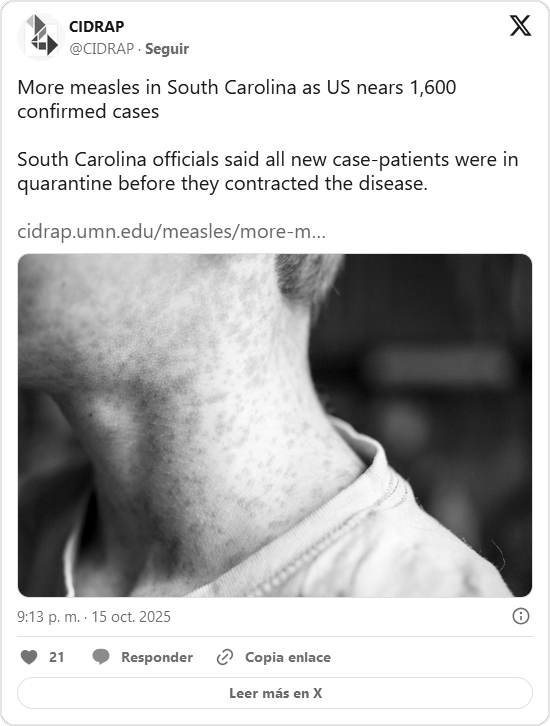
Task: Open the measles rash neck photo
Action: pos(275,425)
